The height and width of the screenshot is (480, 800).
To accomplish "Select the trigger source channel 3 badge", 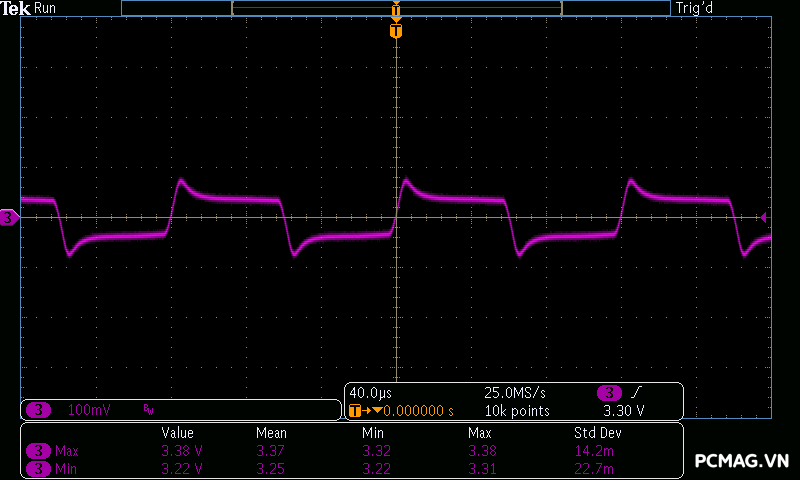I will [x=609, y=392].
